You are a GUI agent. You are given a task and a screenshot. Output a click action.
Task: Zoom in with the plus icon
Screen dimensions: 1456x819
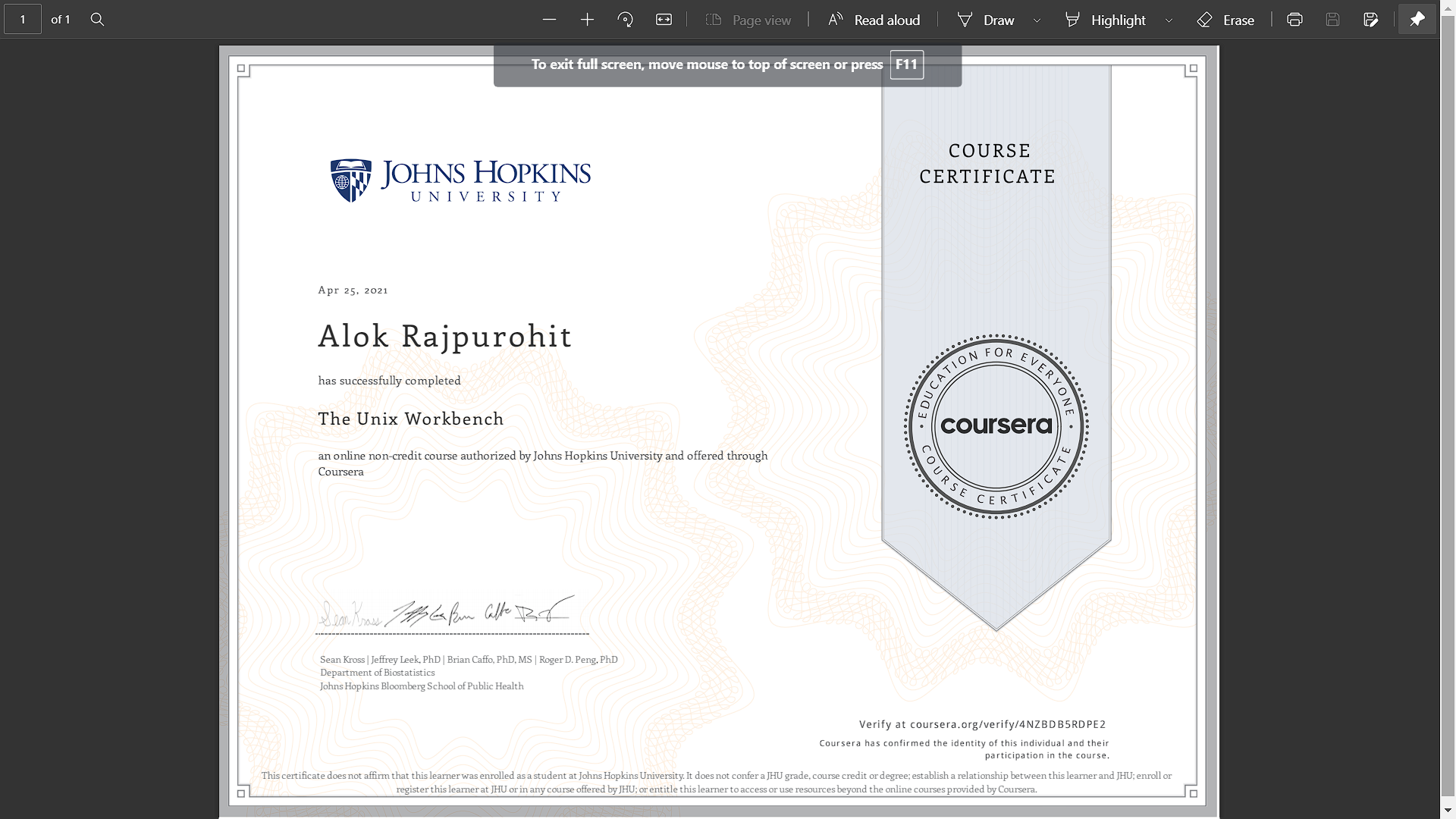(x=587, y=20)
